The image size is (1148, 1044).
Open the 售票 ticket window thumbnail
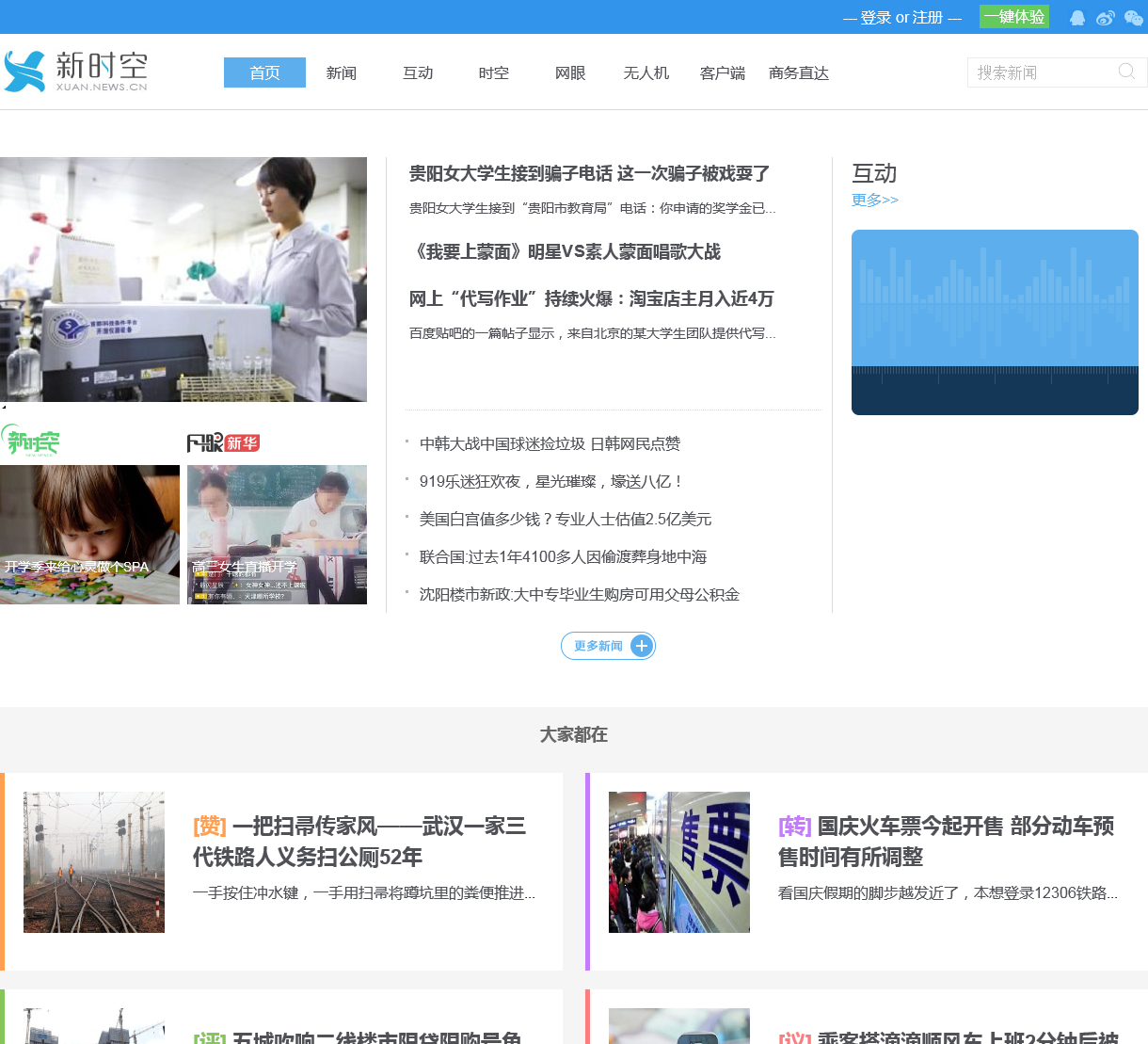pyautogui.click(x=679, y=862)
